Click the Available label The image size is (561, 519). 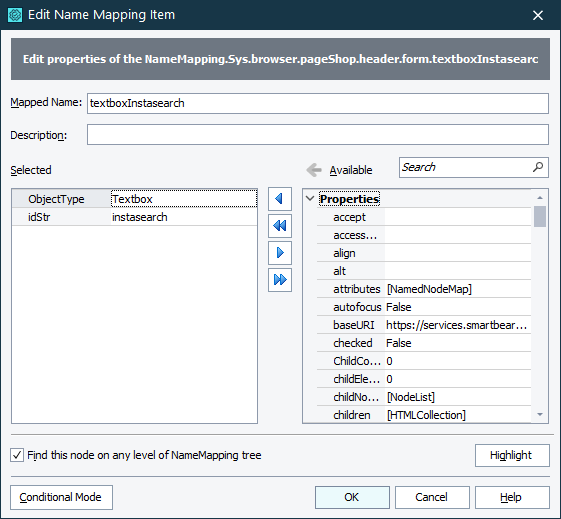(351, 170)
